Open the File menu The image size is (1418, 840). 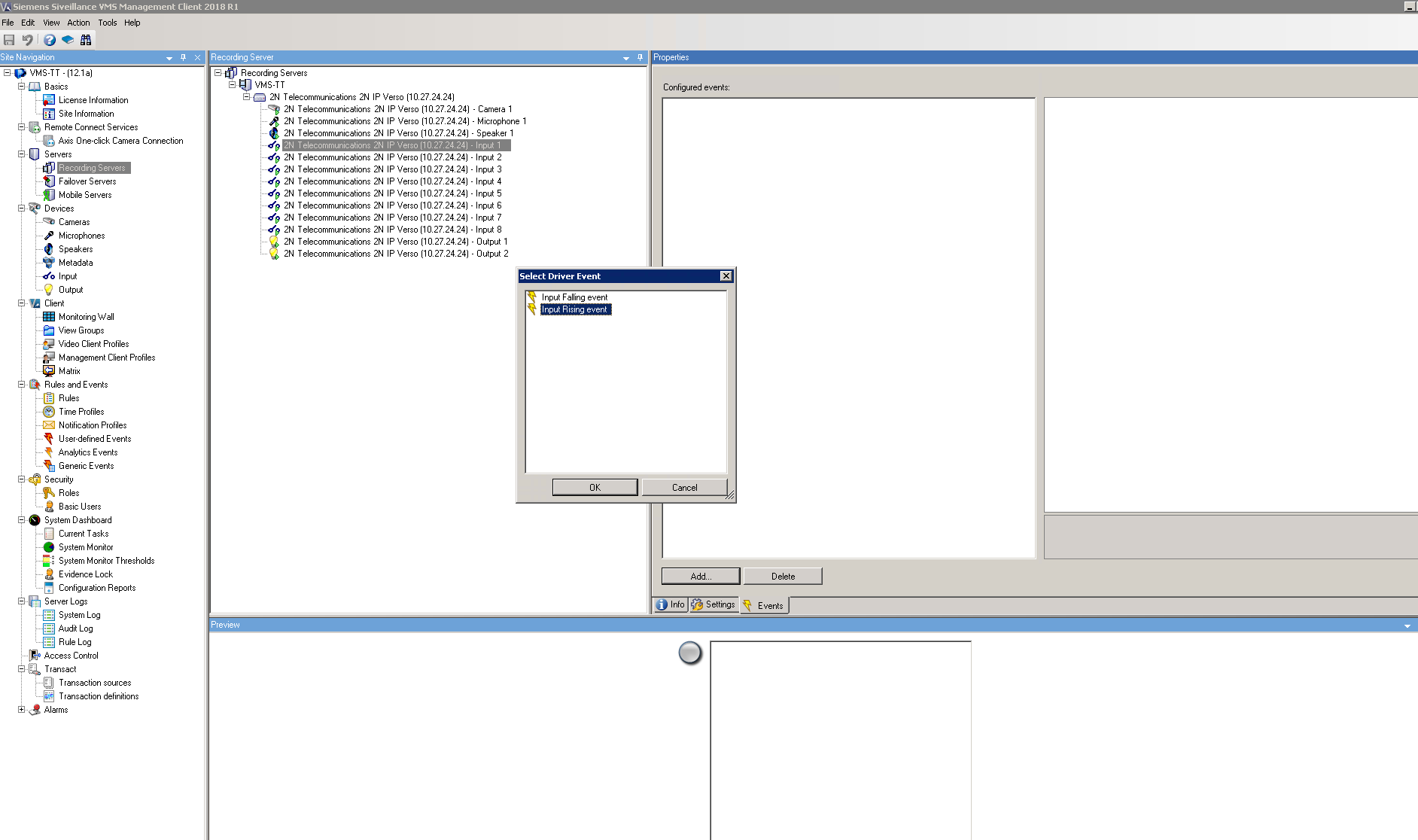coord(8,23)
